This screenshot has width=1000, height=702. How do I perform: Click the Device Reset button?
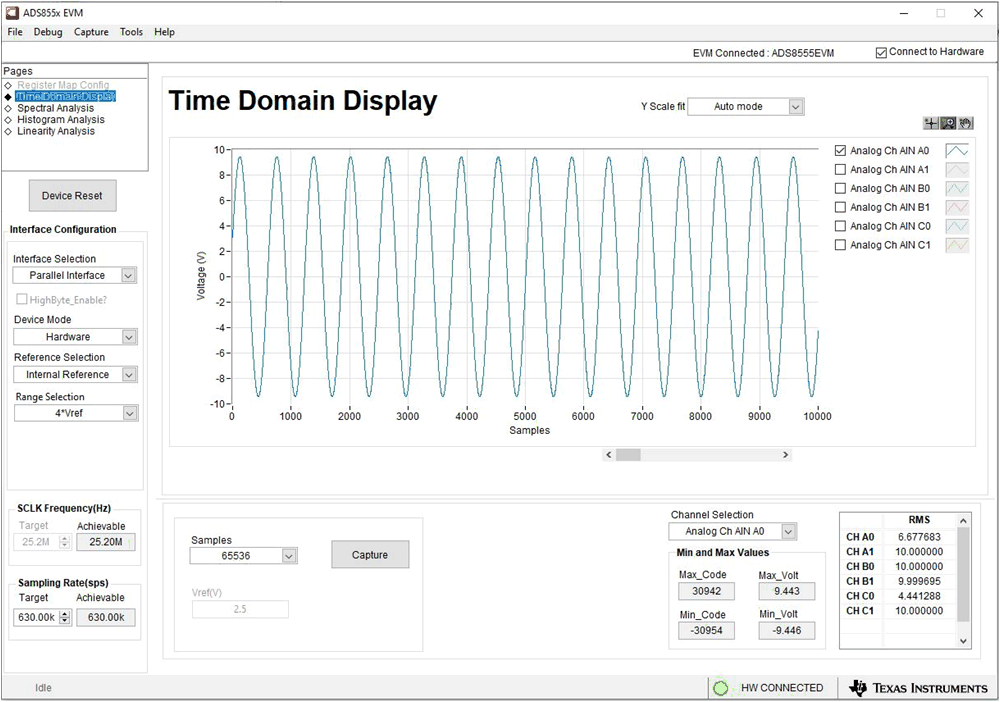coord(72,196)
